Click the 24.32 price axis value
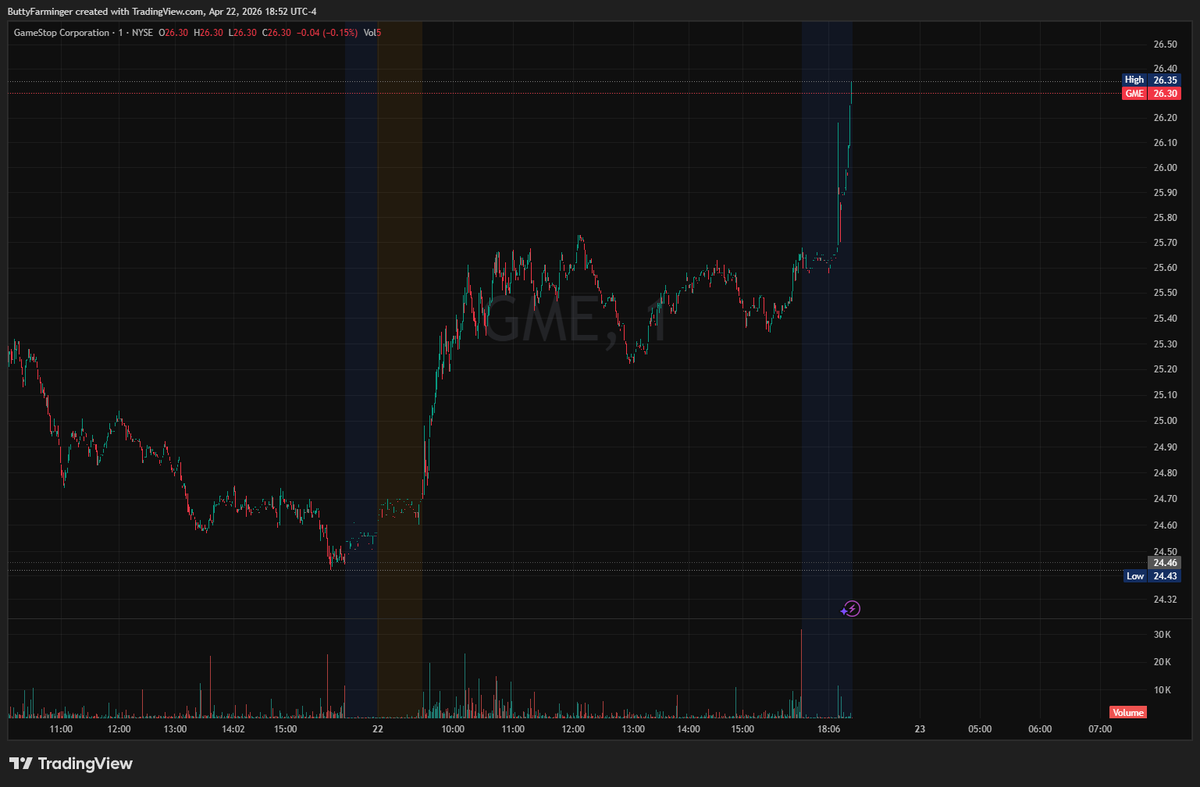 tap(1164, 600)
